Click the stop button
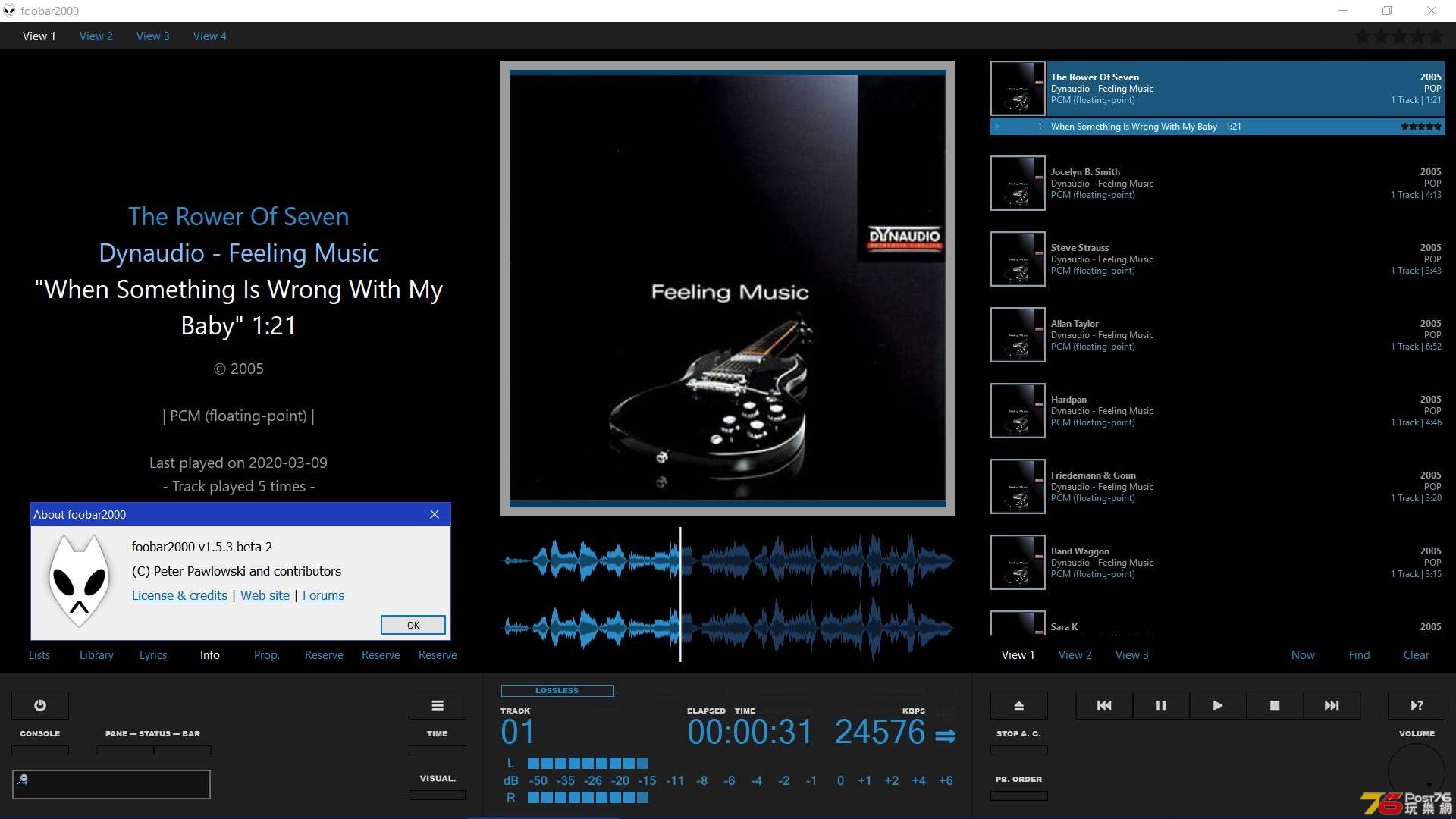 1274,705
